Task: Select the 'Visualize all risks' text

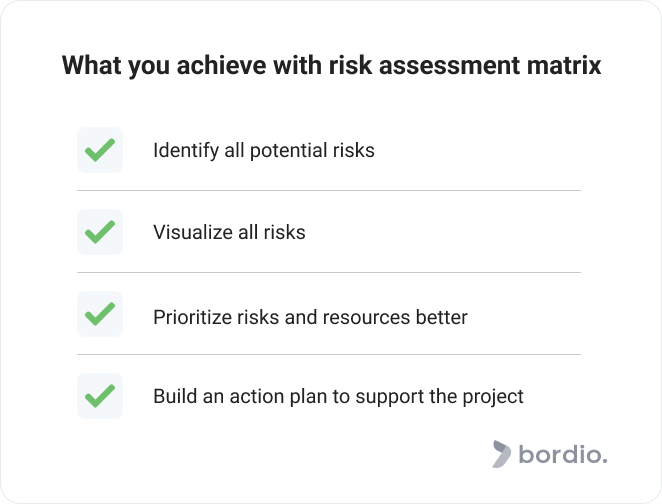Action: point(229,232)
